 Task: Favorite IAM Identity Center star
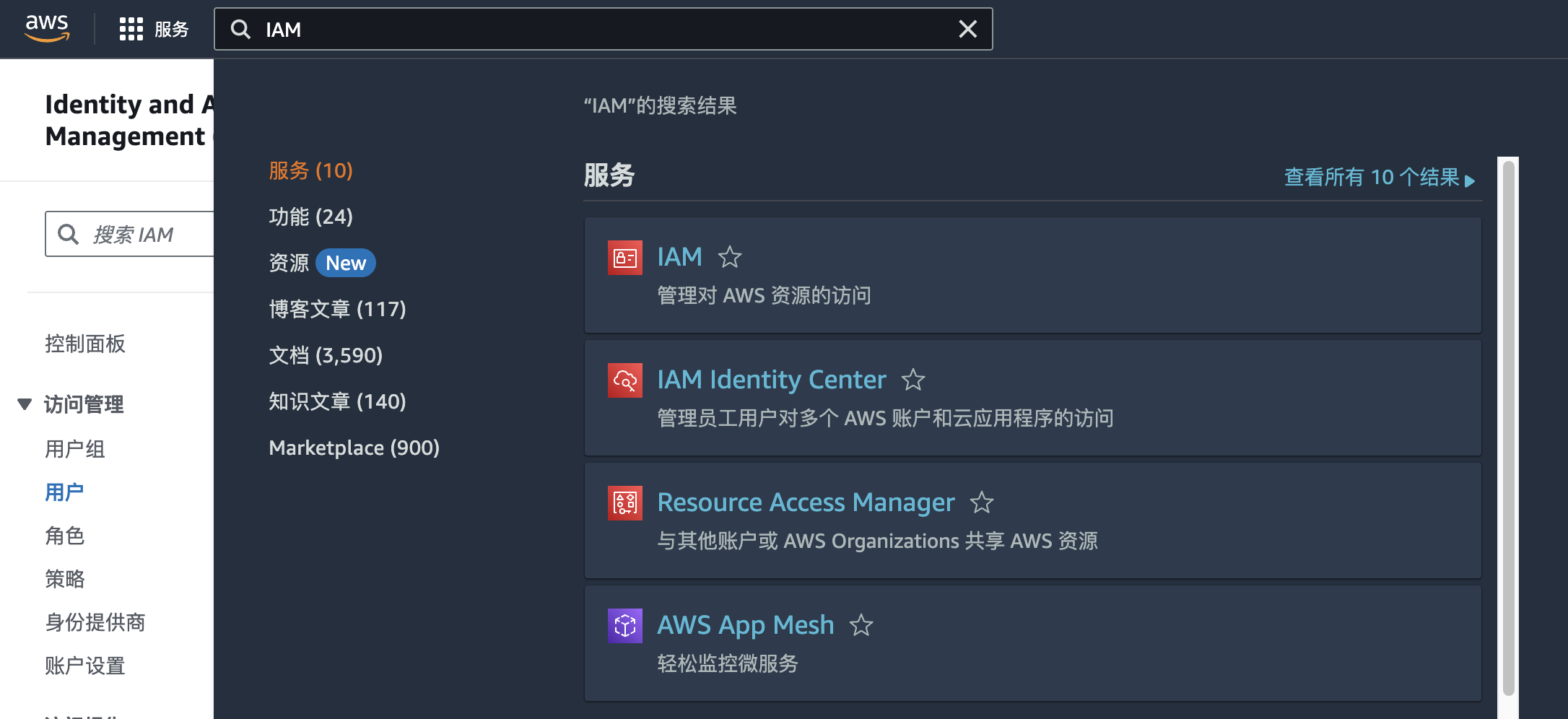coord(913,380)
